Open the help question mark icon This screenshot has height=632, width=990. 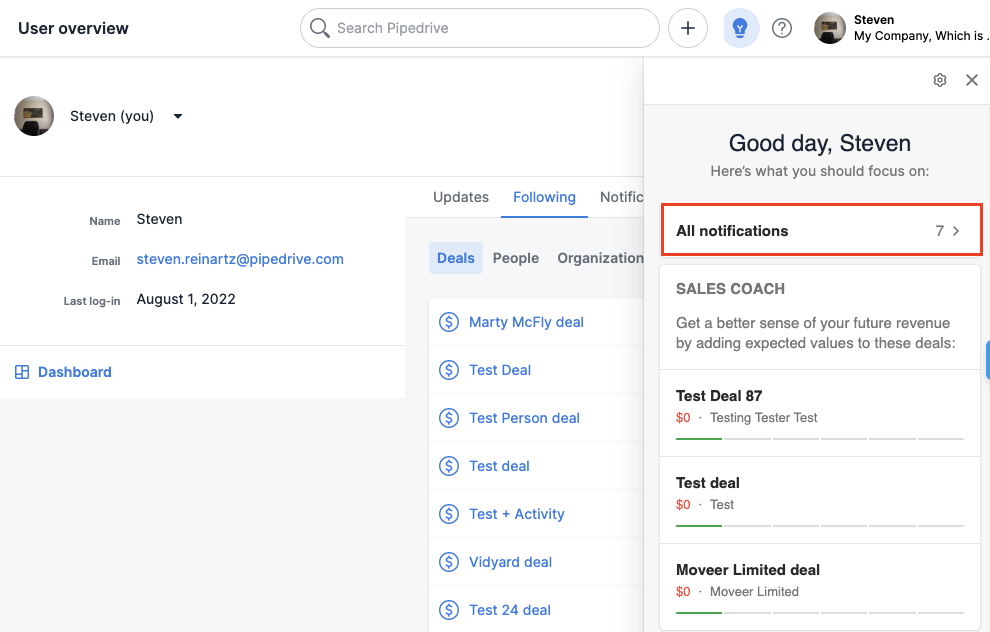pos(782,28)
